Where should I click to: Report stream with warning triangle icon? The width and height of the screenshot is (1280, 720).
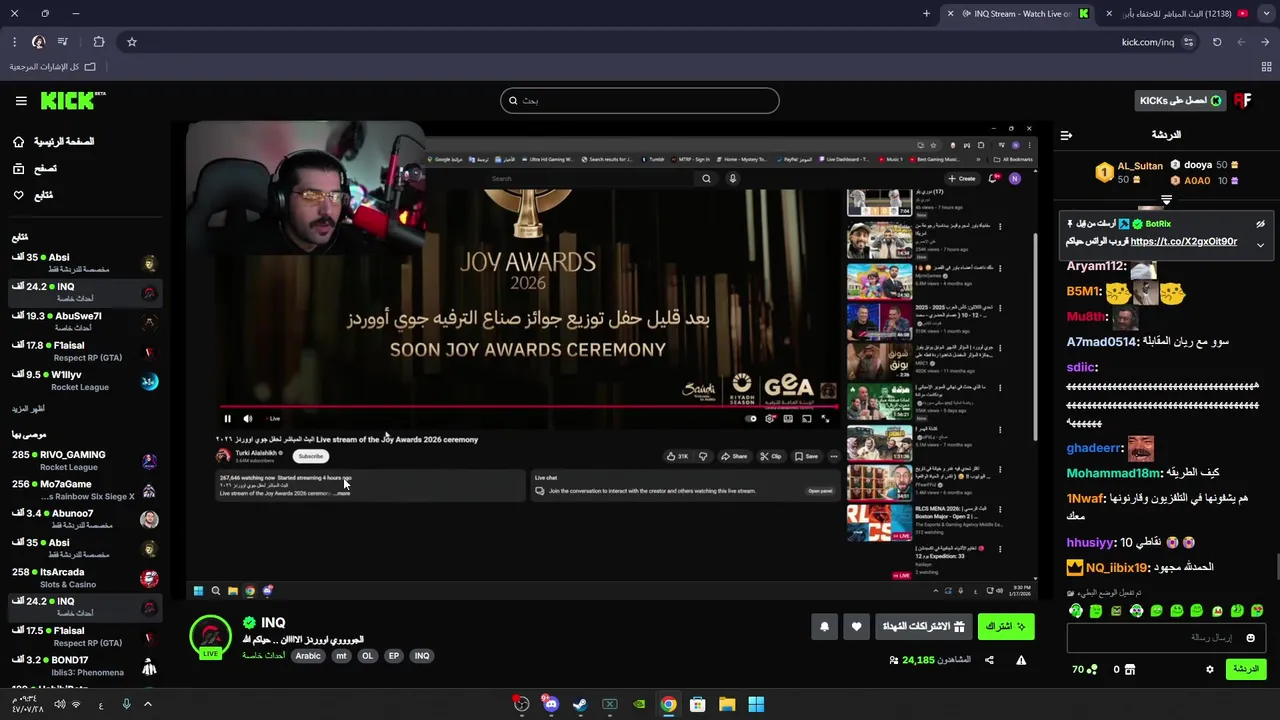click(1021, 660)
